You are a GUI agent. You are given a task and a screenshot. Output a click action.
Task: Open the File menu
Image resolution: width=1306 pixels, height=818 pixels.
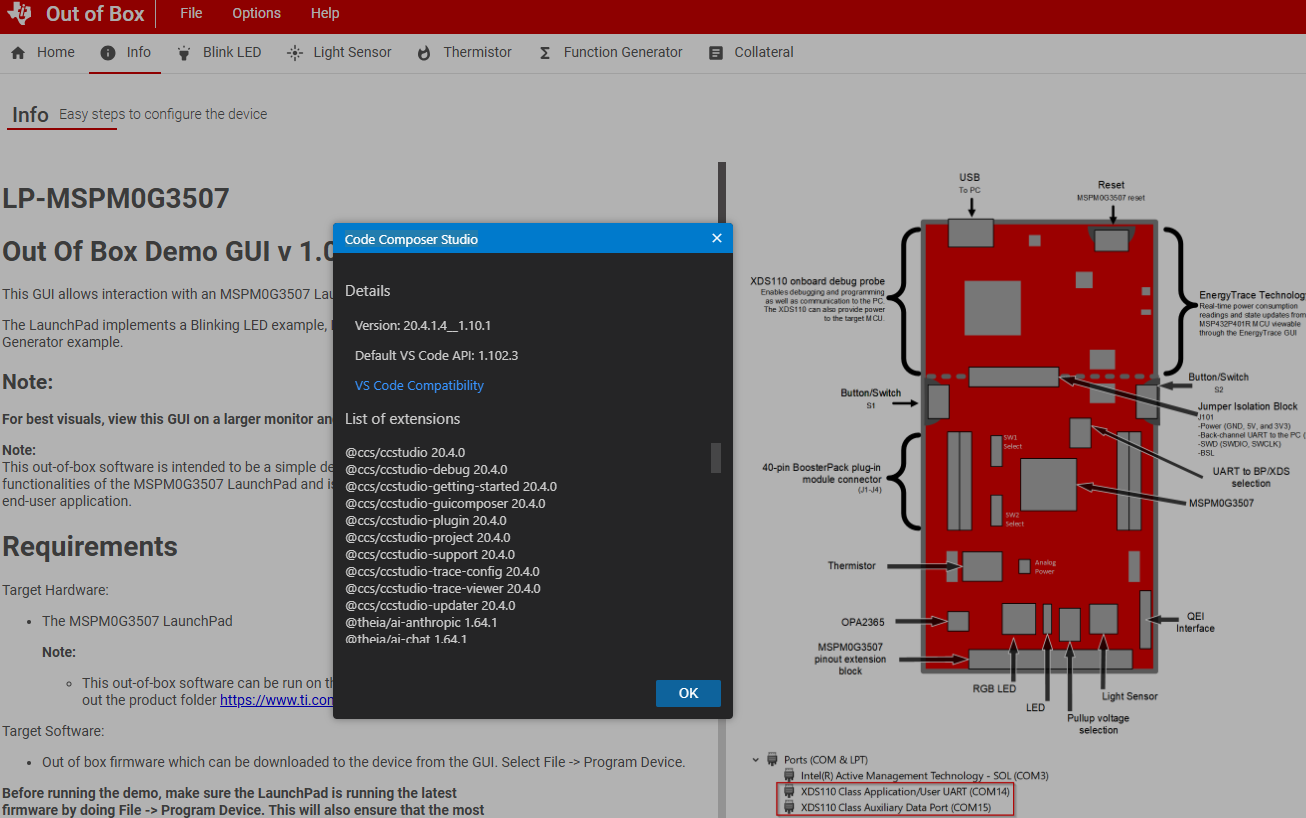(x=191, y=13)
